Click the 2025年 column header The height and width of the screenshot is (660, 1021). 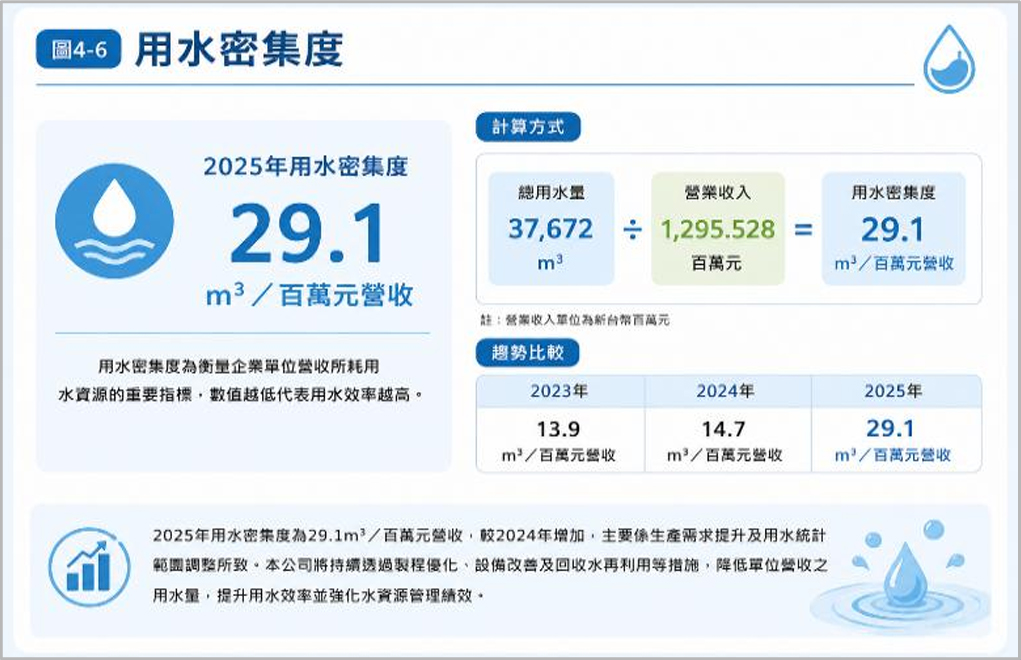click(x=893, y=391)
